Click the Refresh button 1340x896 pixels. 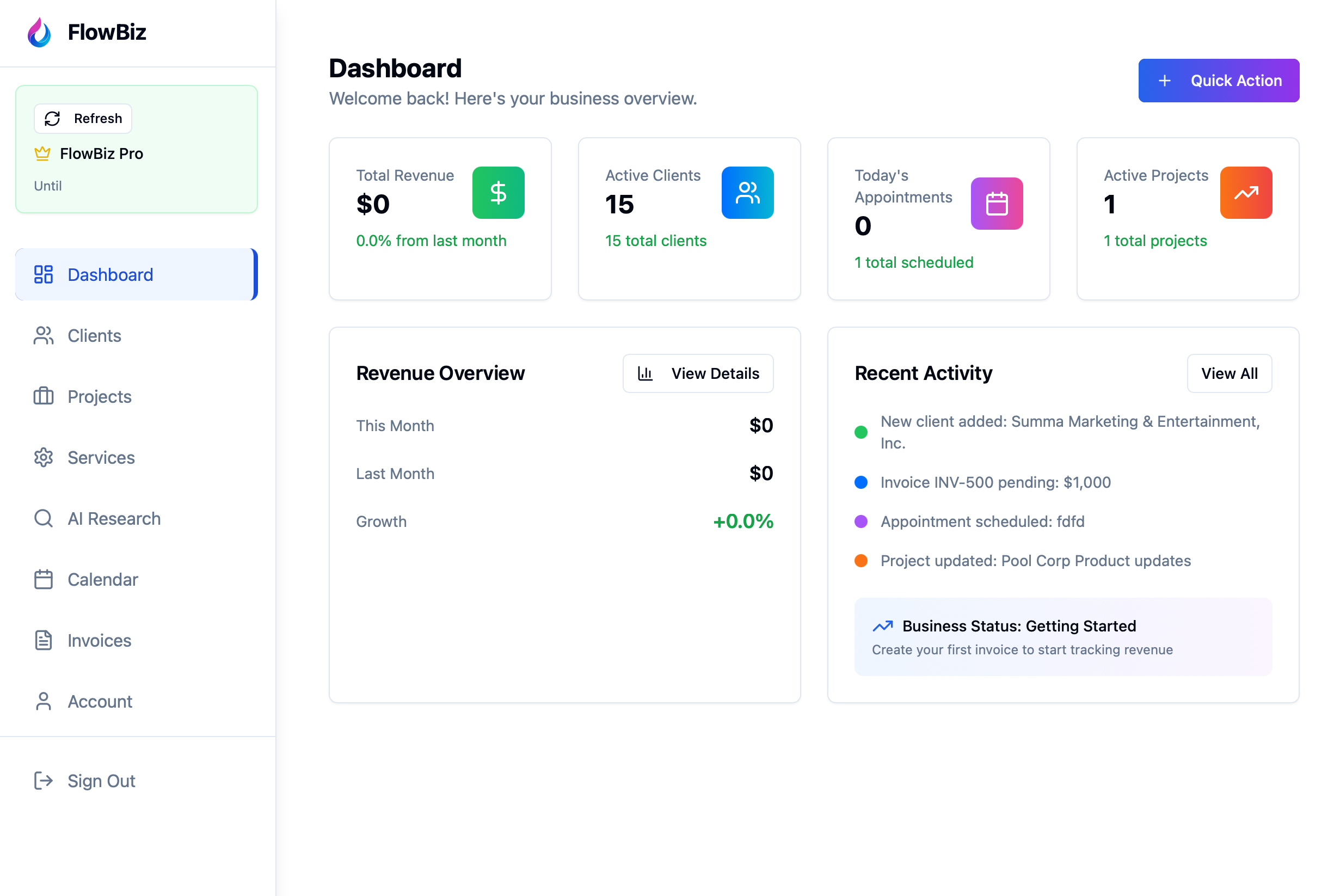(x=82, y=118)
